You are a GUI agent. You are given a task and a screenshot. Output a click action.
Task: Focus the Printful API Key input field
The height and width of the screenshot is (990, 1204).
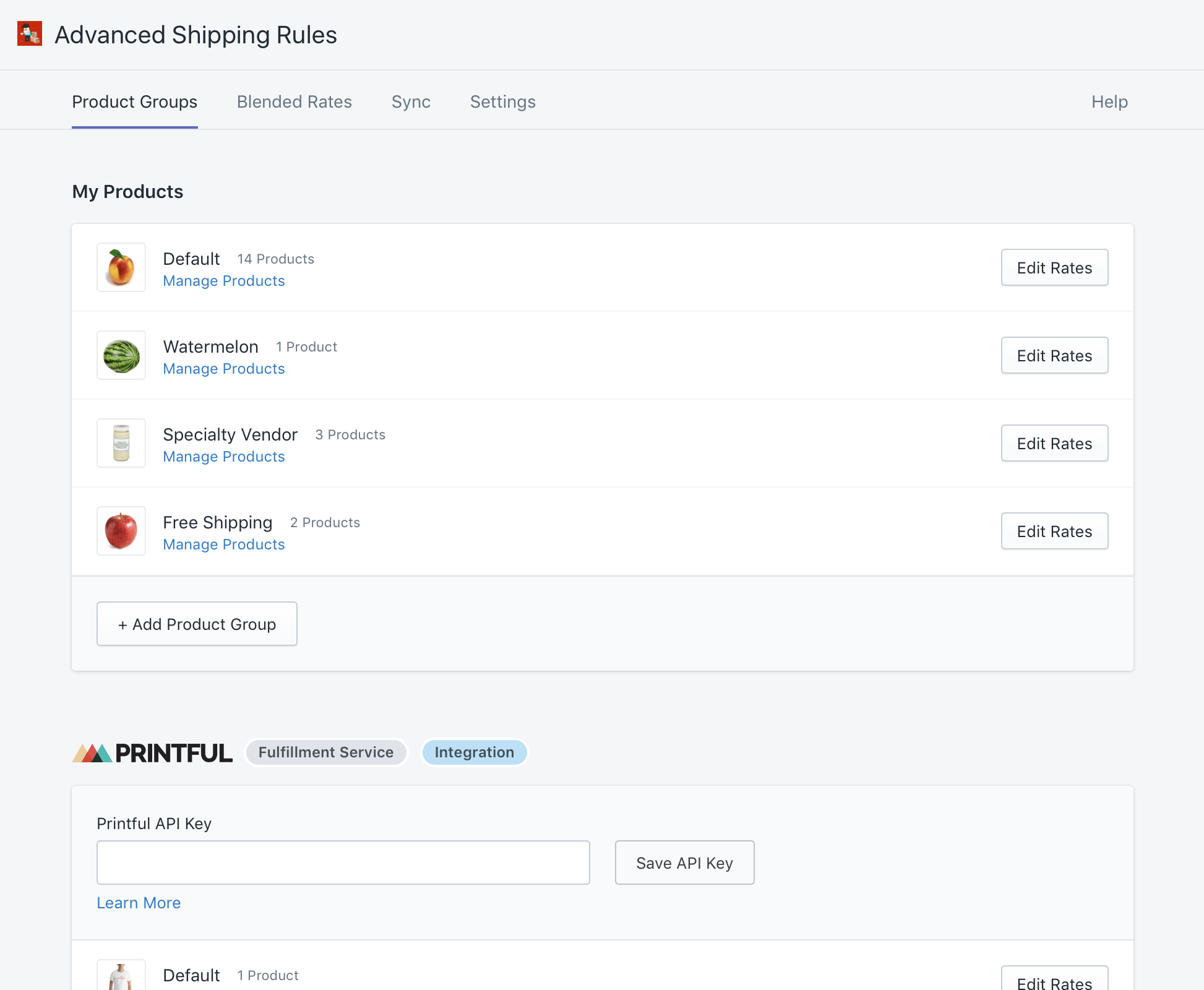(x=343, y=863)
